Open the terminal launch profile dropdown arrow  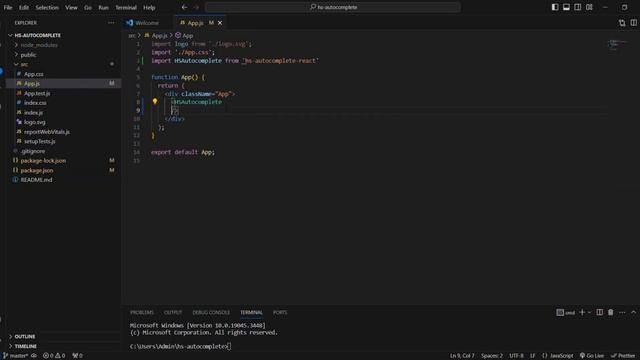[589, 313]
